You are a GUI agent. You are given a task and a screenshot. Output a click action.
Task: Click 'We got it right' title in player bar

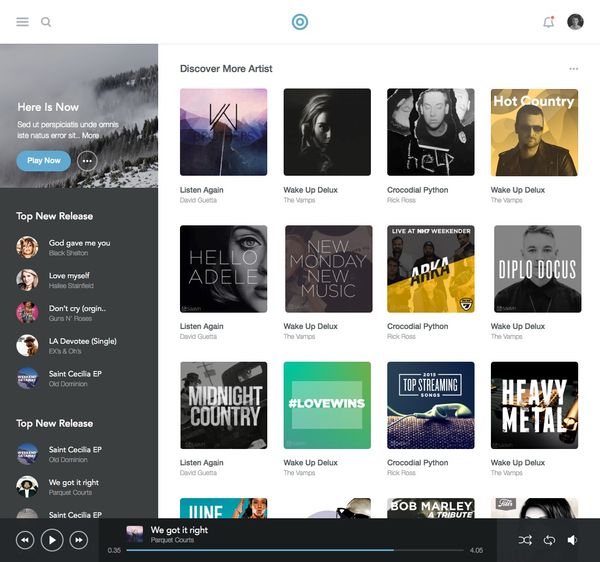179,530
